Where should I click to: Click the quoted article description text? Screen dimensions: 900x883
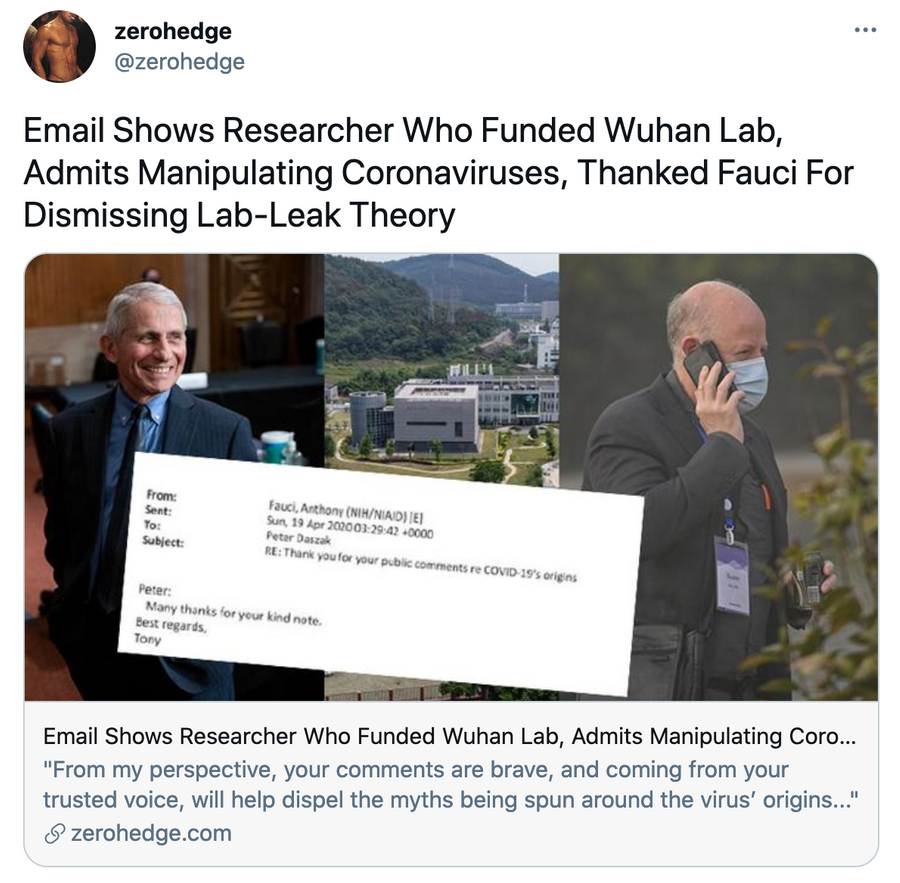(x=451, y=785)
